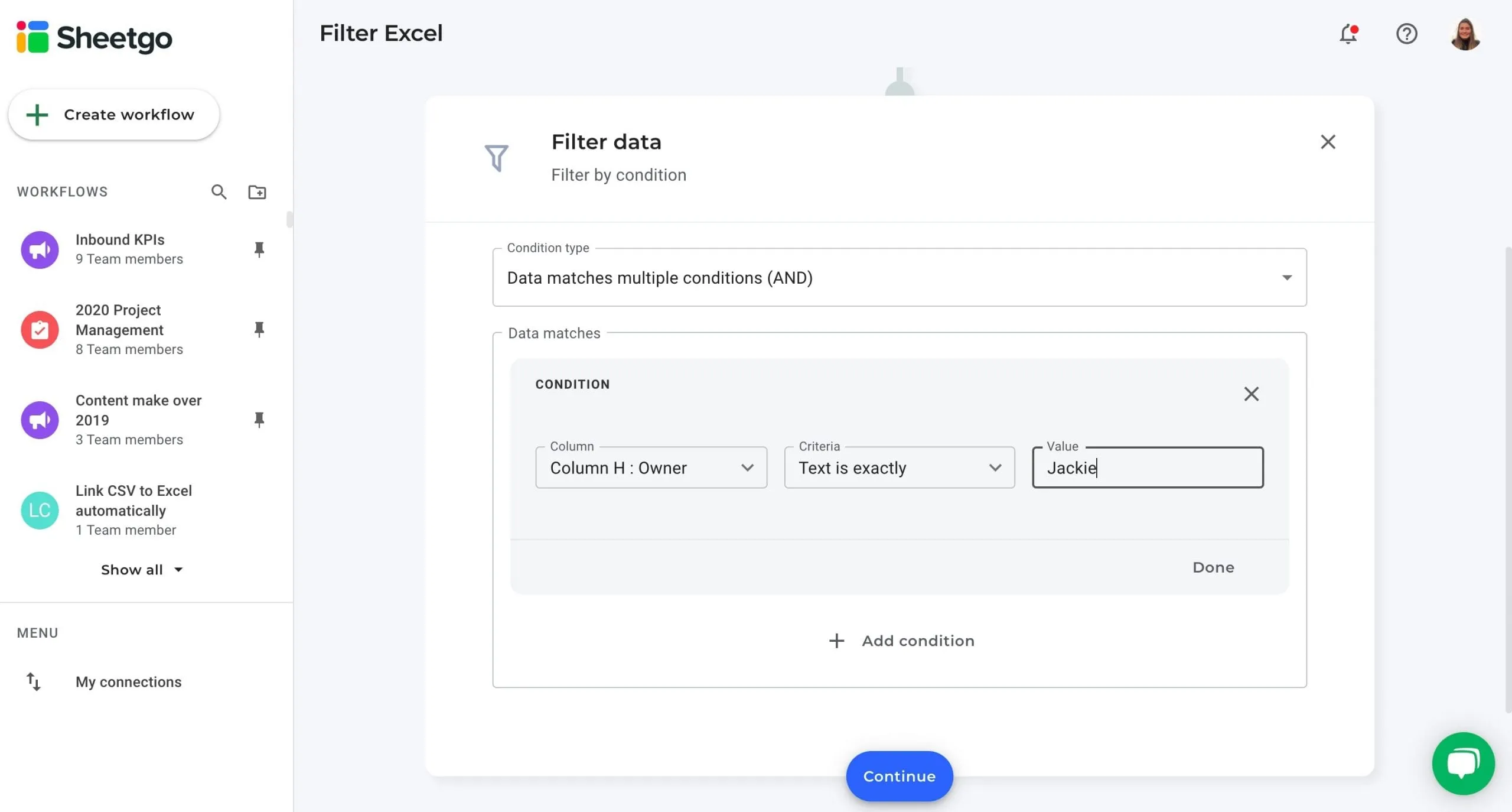The height and width of the screenshot is (812, 1512).
Task: Click the Inbound KPIs megaphone icon
Action: pos(40,249)
